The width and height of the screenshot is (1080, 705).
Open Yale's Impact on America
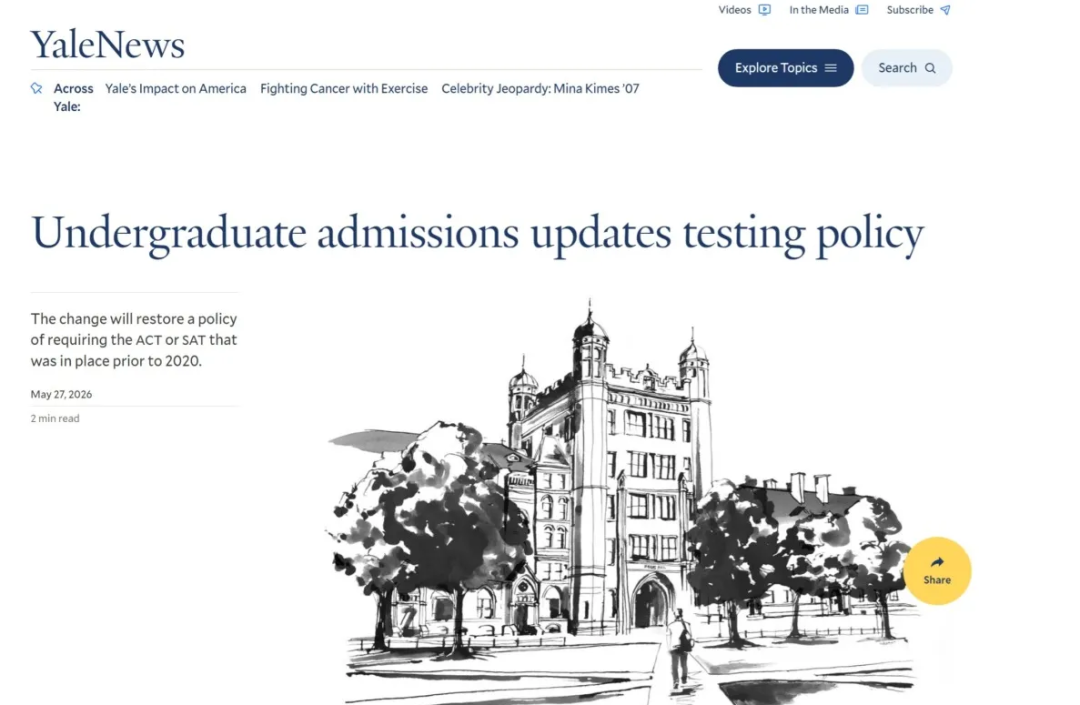click(x=176, y=88)
